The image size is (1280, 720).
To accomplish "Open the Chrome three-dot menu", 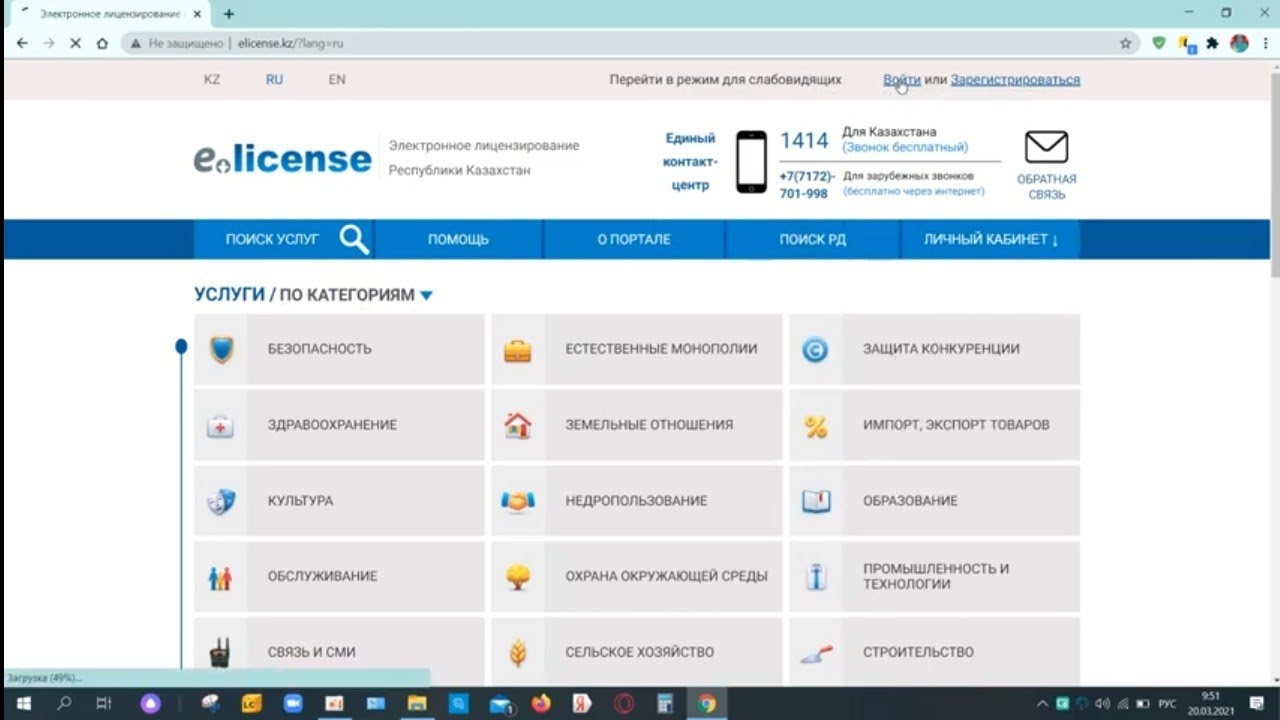I will click(x=1265, y=43).
